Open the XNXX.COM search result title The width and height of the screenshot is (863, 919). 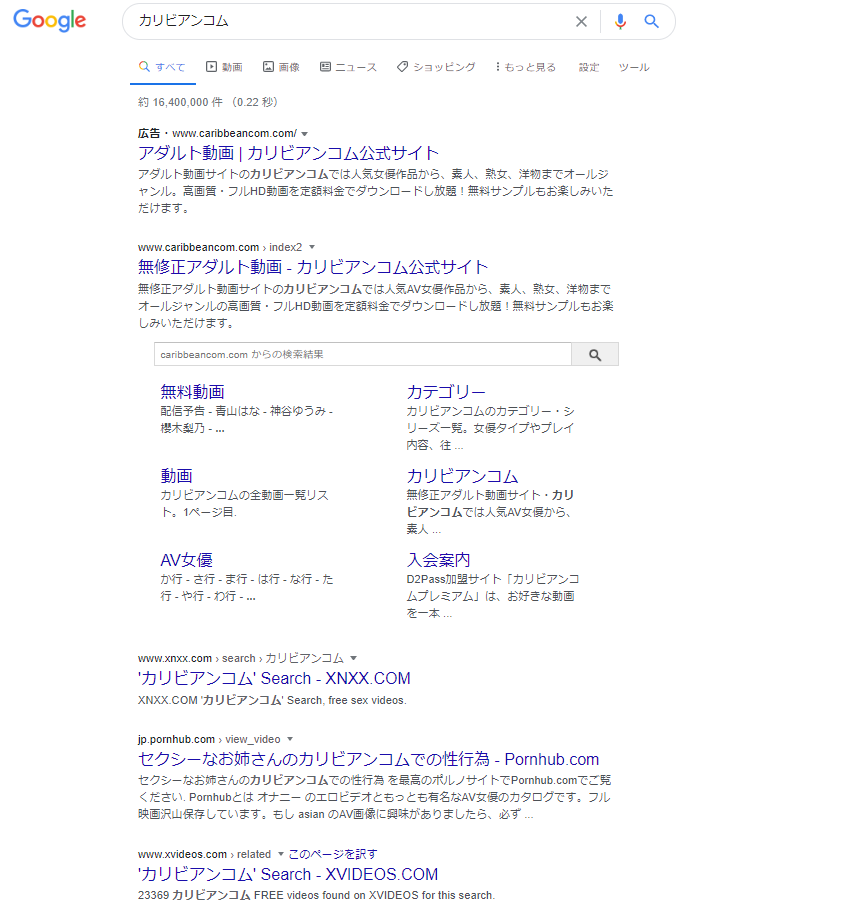(274, 678)
